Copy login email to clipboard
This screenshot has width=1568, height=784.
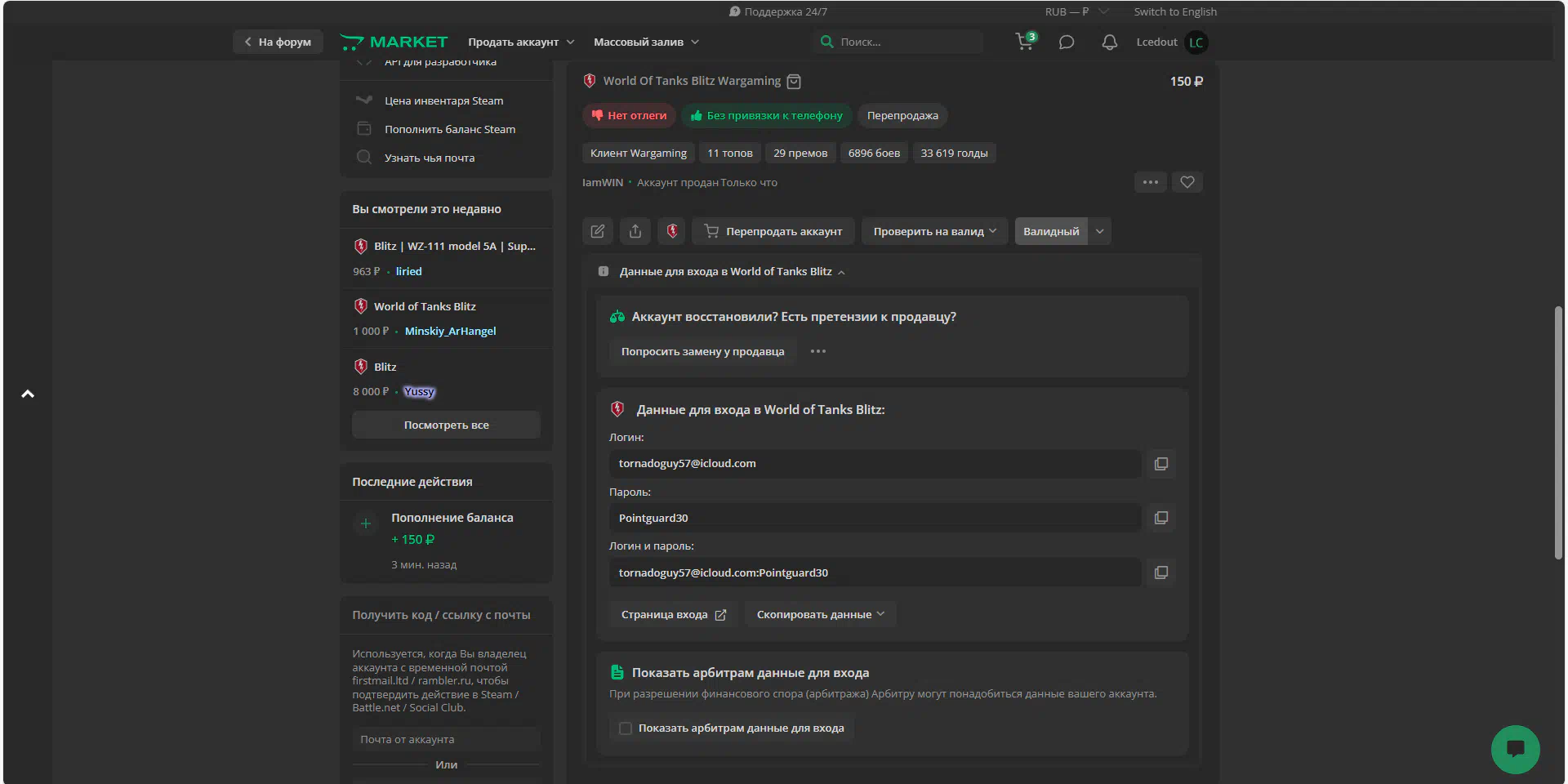[x=1161, y=464]
